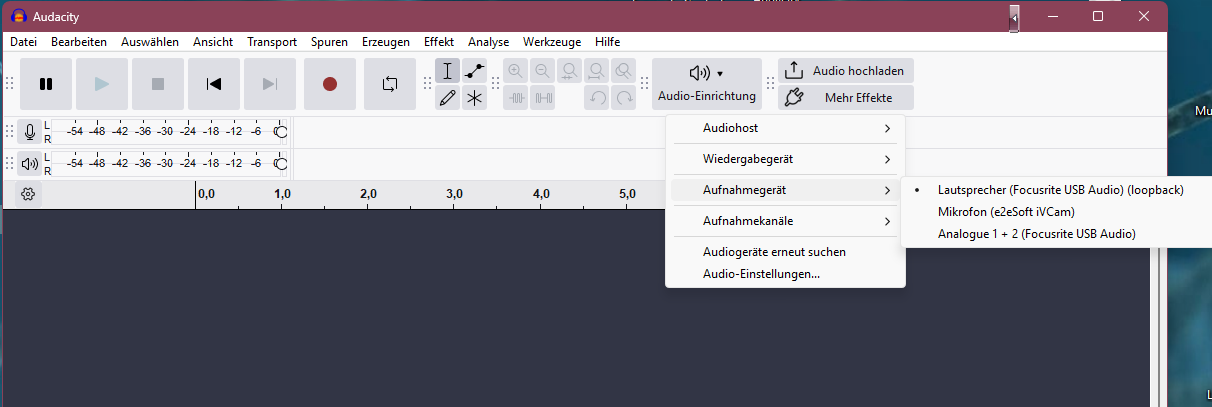1212x407 pixels.
Task: Skip to start of the project
Action: coord(214,84)
